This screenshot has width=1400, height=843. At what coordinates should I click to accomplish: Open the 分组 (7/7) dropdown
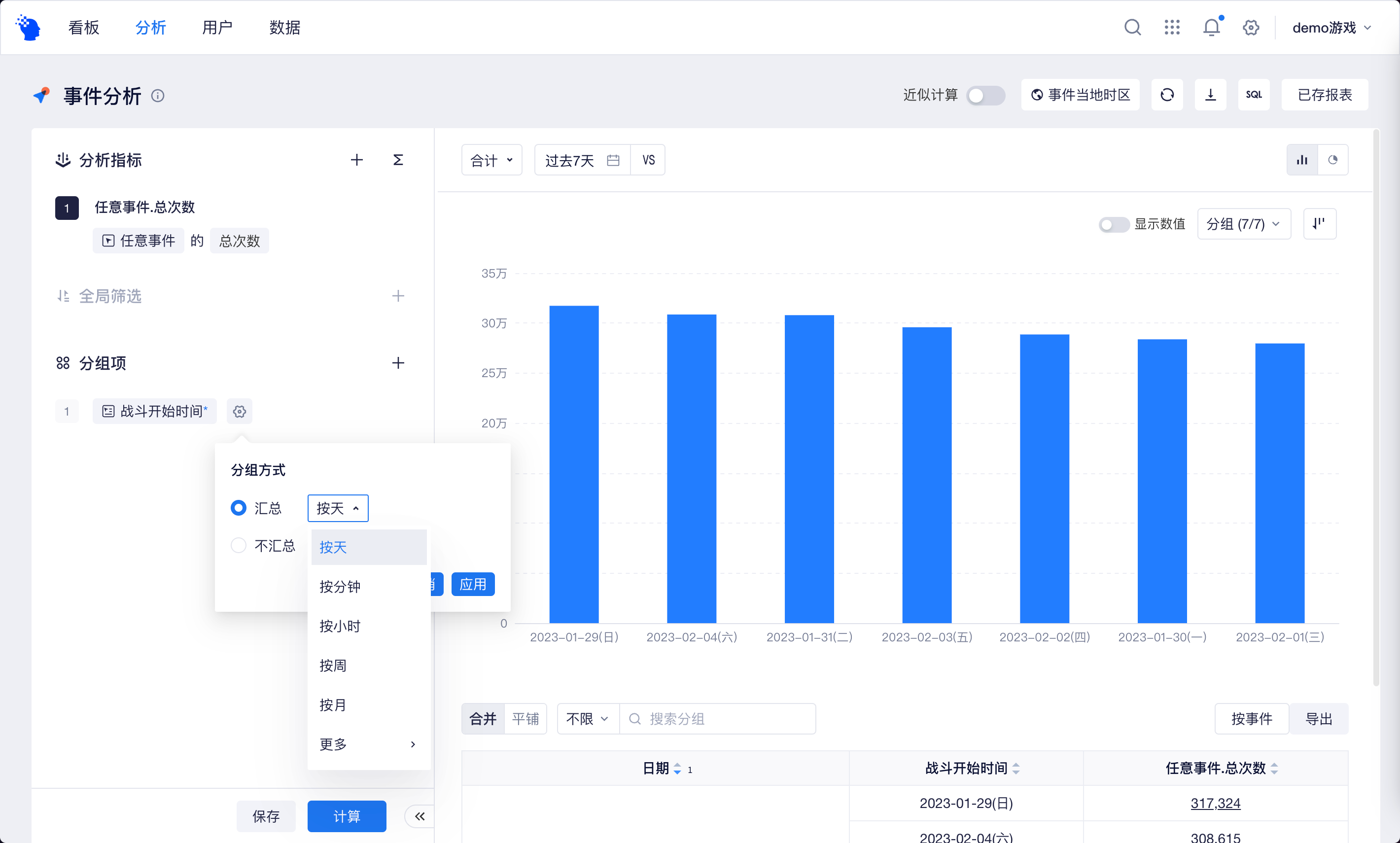[x=1244, y=224]
